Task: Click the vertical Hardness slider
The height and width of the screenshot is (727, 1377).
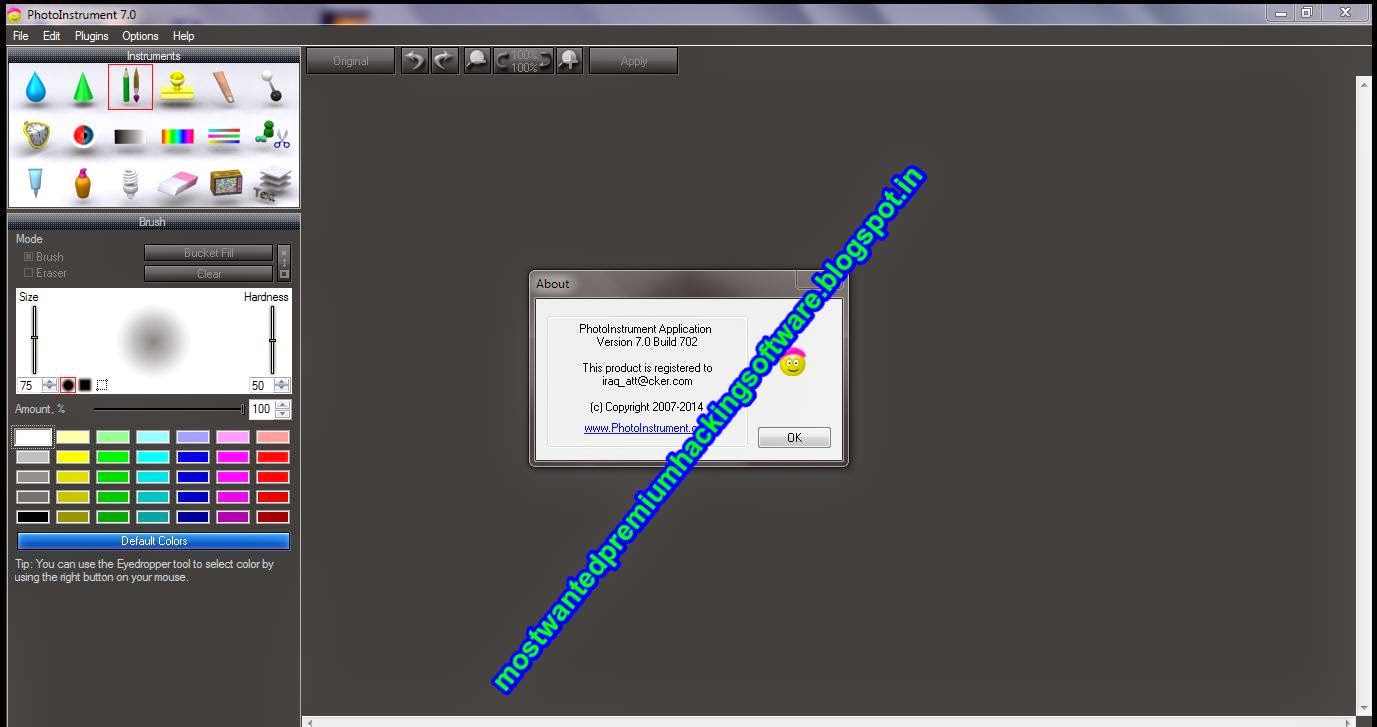Action: [x=271, y=339]
